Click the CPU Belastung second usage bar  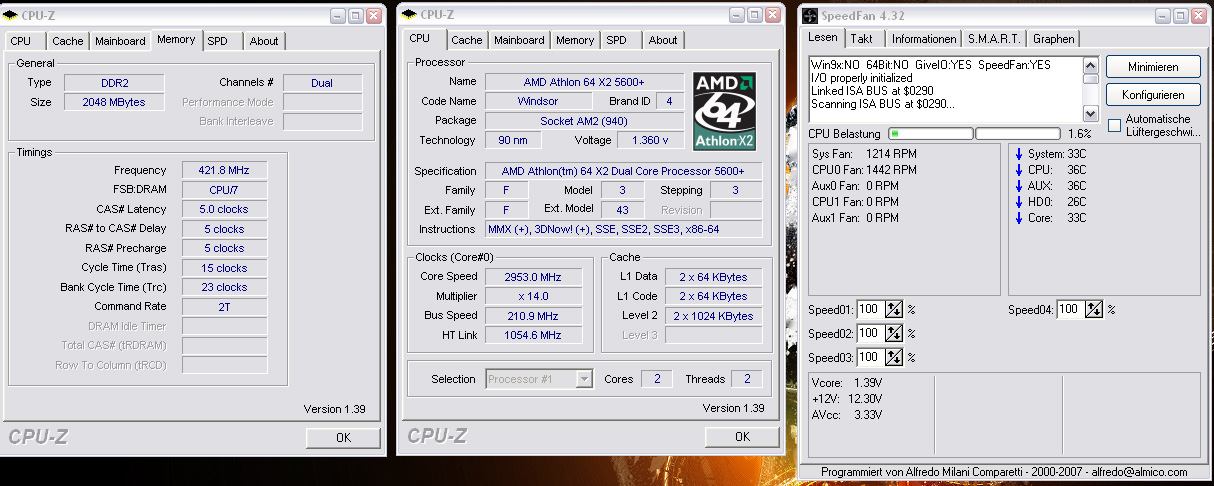click(x=1018, y=133)
